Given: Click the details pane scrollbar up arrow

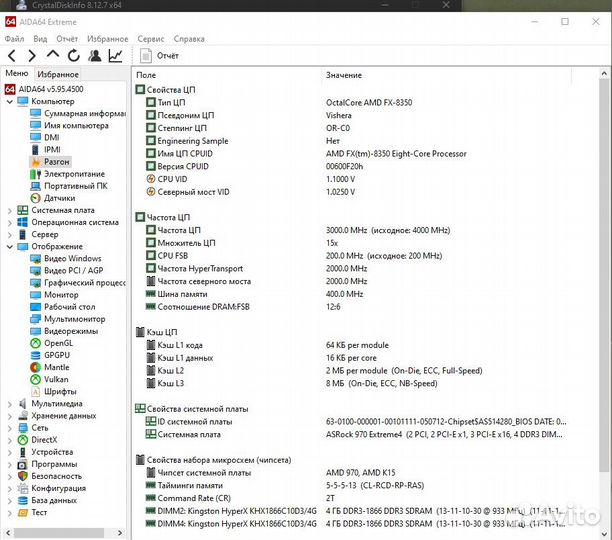Looking at the screenshot, I should [604, 73].
